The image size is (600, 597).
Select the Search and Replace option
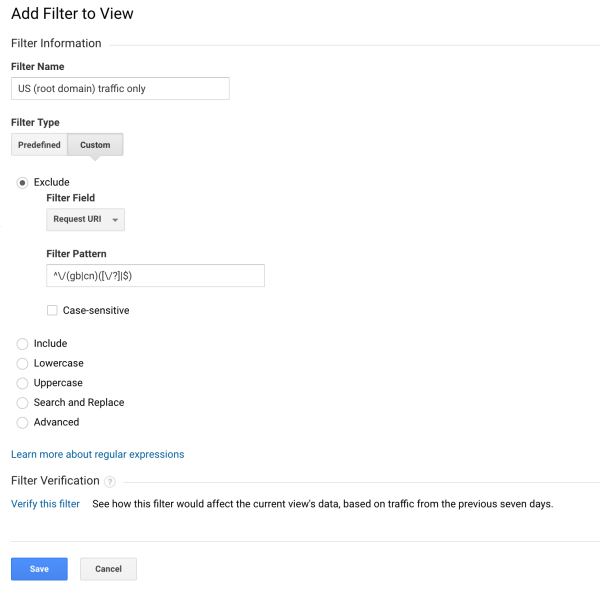pyautogui.click(x=22, y=403)
